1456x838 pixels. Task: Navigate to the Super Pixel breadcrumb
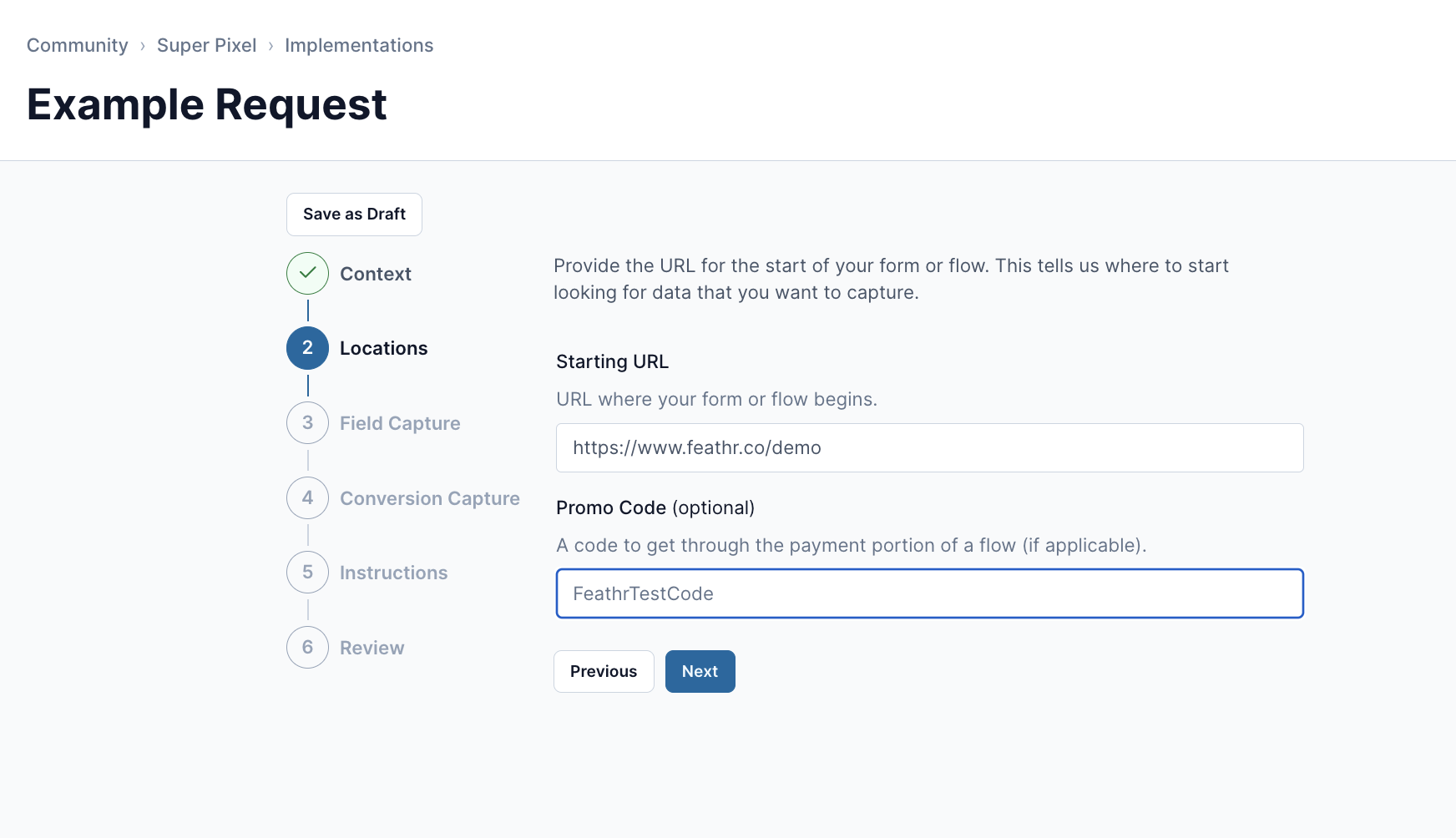[206, 45]
